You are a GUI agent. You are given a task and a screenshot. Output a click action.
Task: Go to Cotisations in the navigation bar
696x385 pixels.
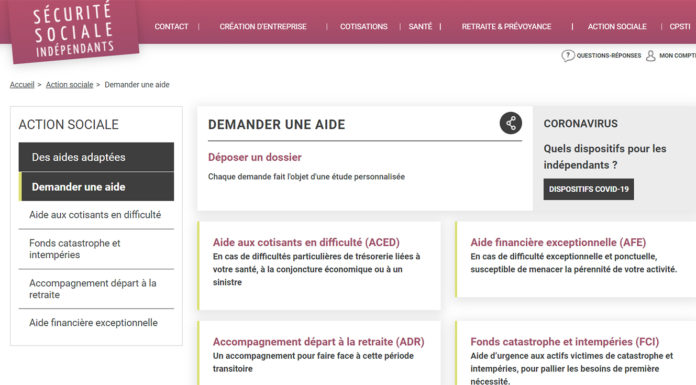(x=364, y=27)
